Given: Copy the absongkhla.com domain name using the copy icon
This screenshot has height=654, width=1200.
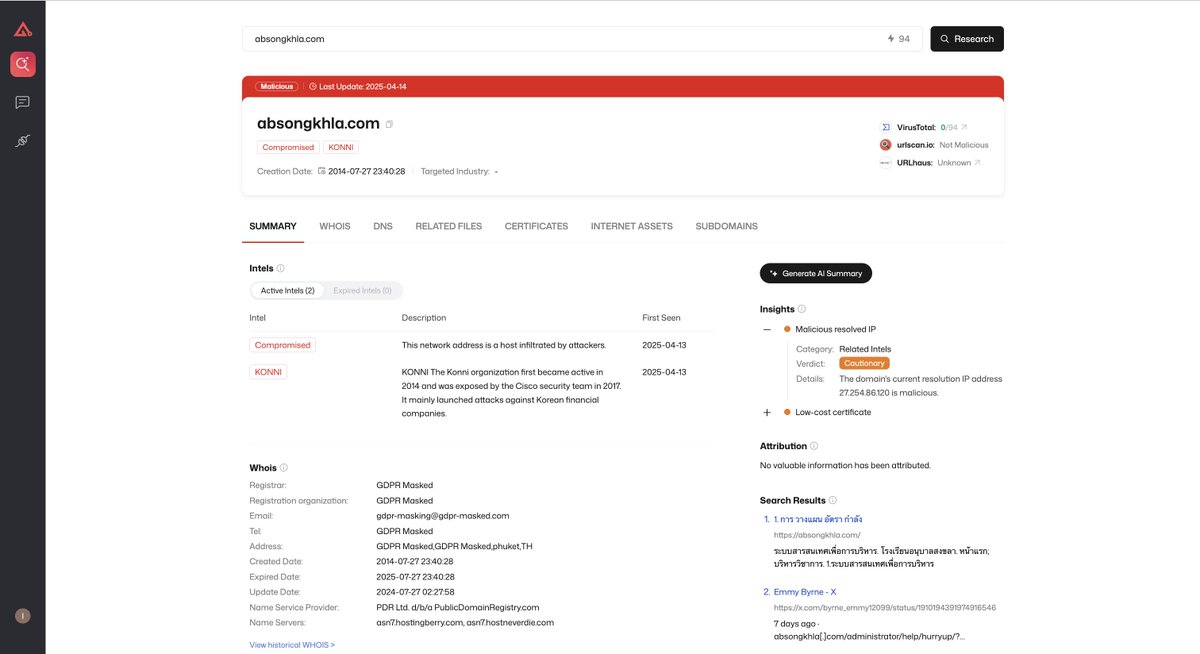Looking at the screenshot, I should pos(389,124).
